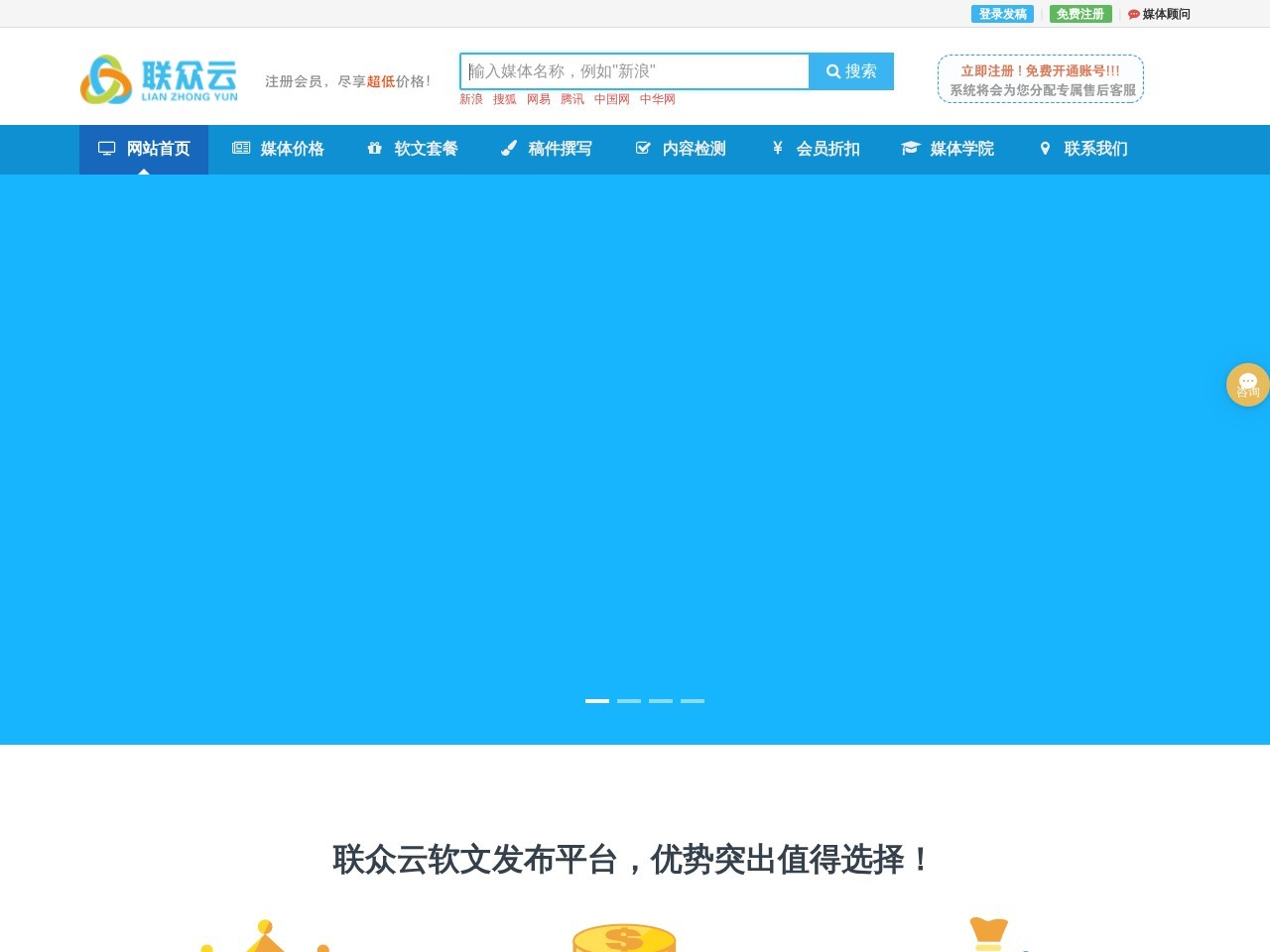Click the red chat bubble beside 媒体顾问
This screenshot has width=1270, height=952.
tap(1132, 14)
